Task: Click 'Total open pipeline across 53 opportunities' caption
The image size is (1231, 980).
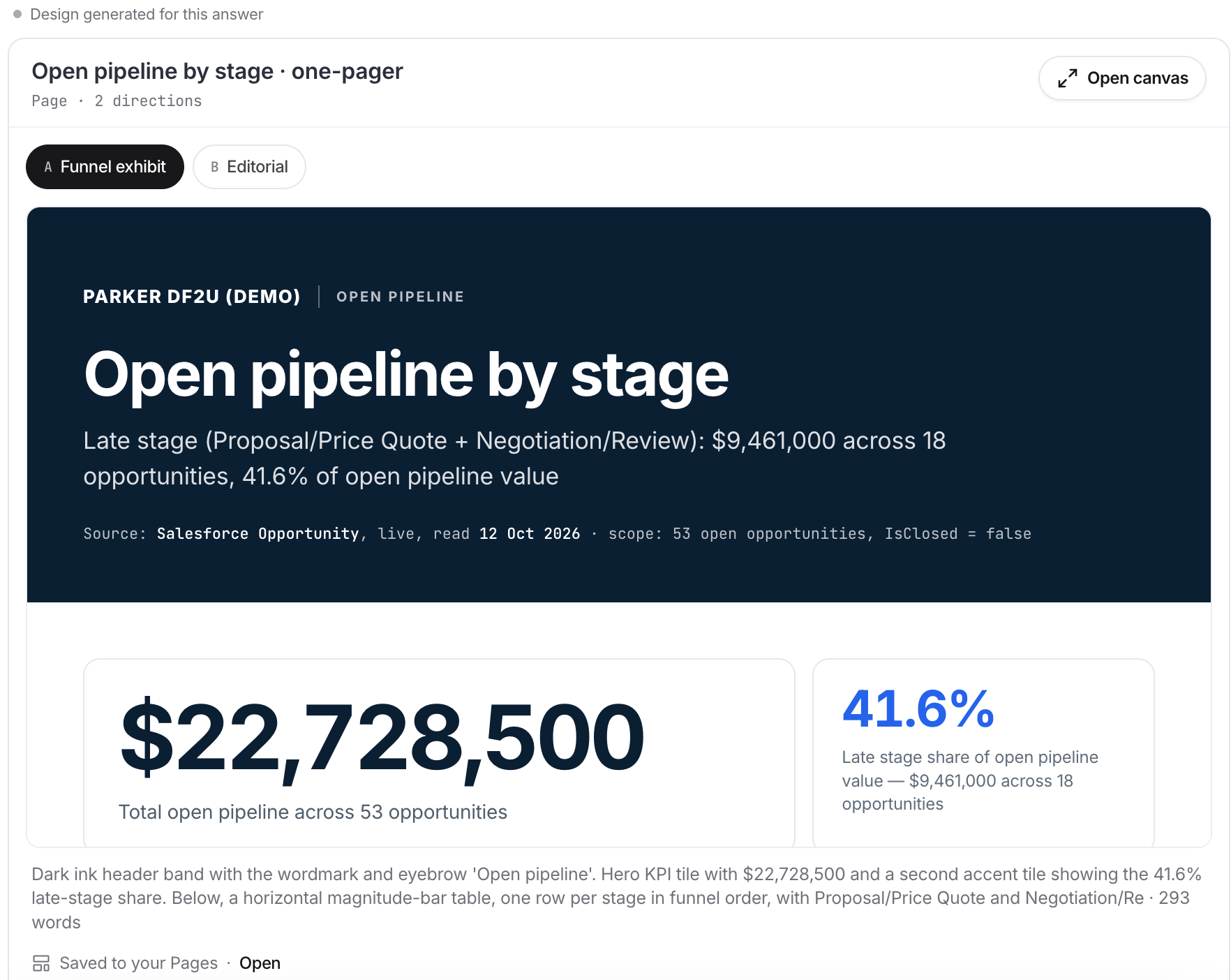Action: (x=313, y=812)
